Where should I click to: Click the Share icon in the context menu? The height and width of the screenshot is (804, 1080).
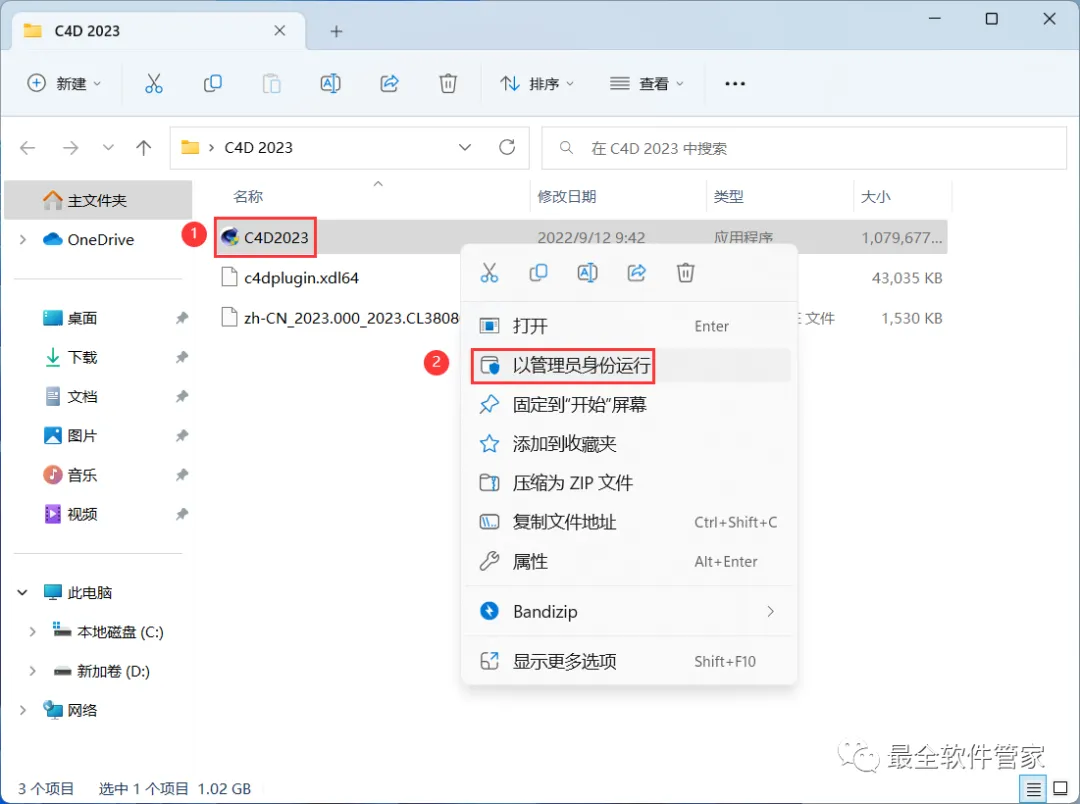tap(636, 273)
